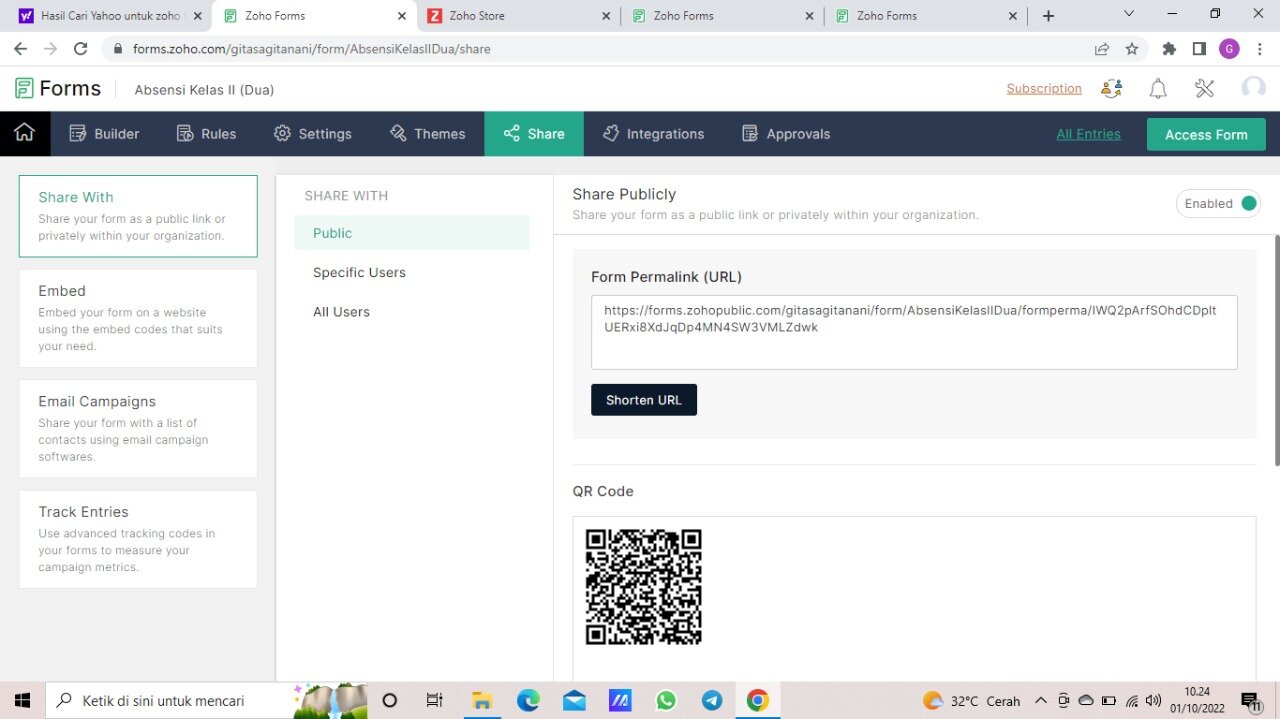The height and width of the screenshot is (719, 1280).
Task: Close the Zoho Store browser tab
Action: 606,16
